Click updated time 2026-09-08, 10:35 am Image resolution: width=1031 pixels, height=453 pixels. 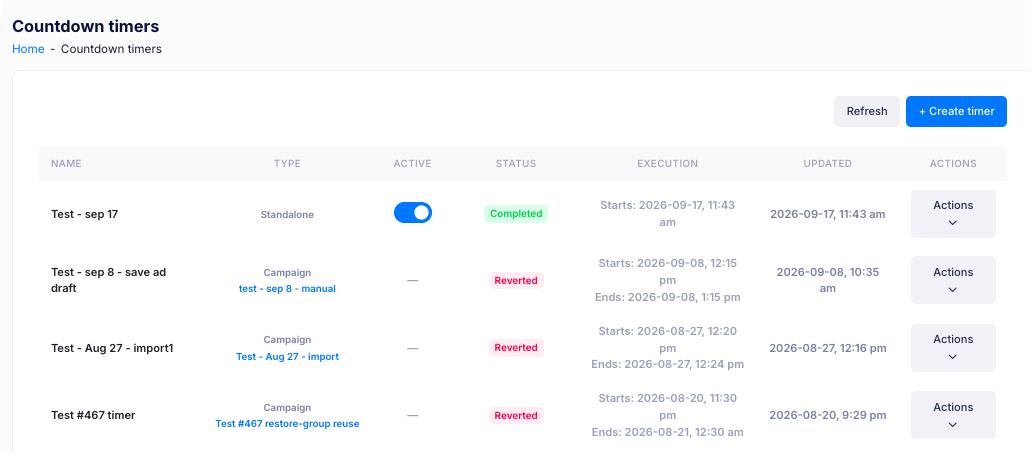(828, 280)
